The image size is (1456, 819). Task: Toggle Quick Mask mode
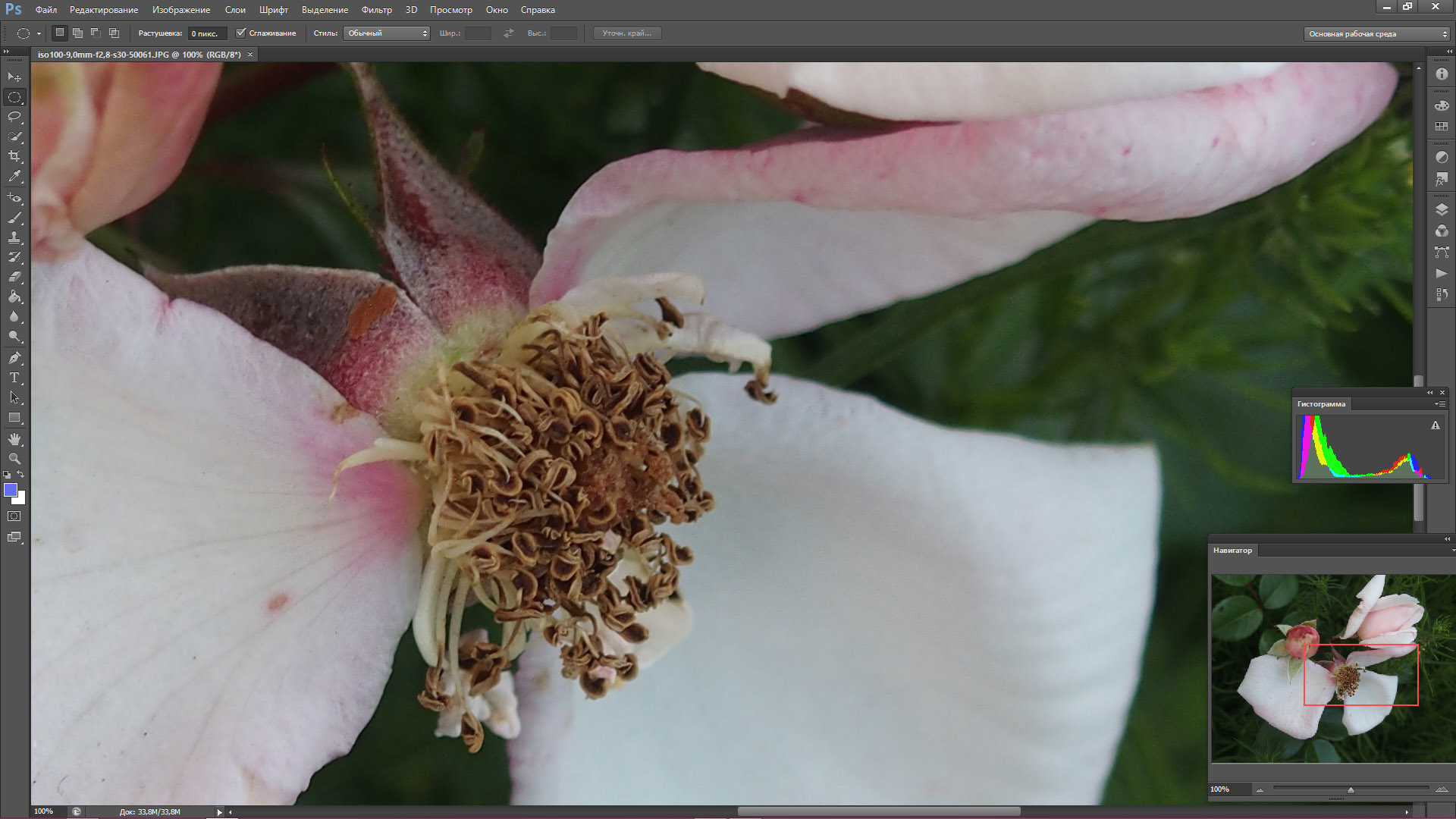tap(14, 516)
